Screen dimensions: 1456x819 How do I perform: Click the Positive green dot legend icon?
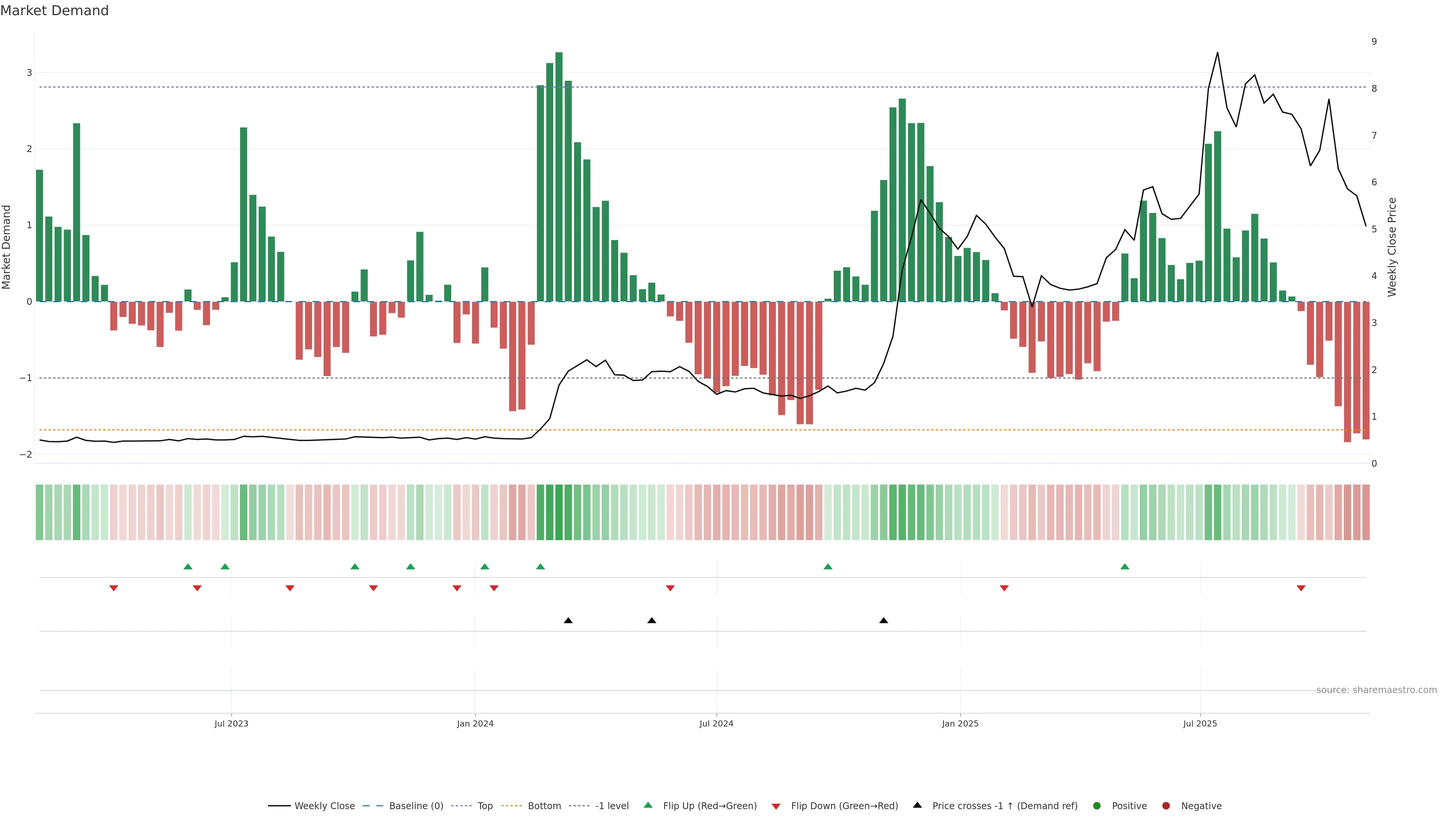tap(1097, 806)
